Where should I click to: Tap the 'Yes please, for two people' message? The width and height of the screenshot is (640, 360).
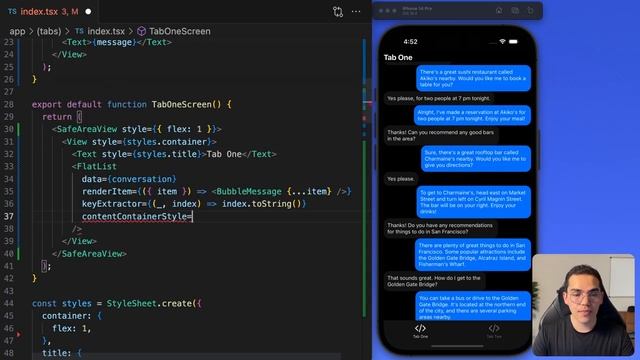click(439, 98)
